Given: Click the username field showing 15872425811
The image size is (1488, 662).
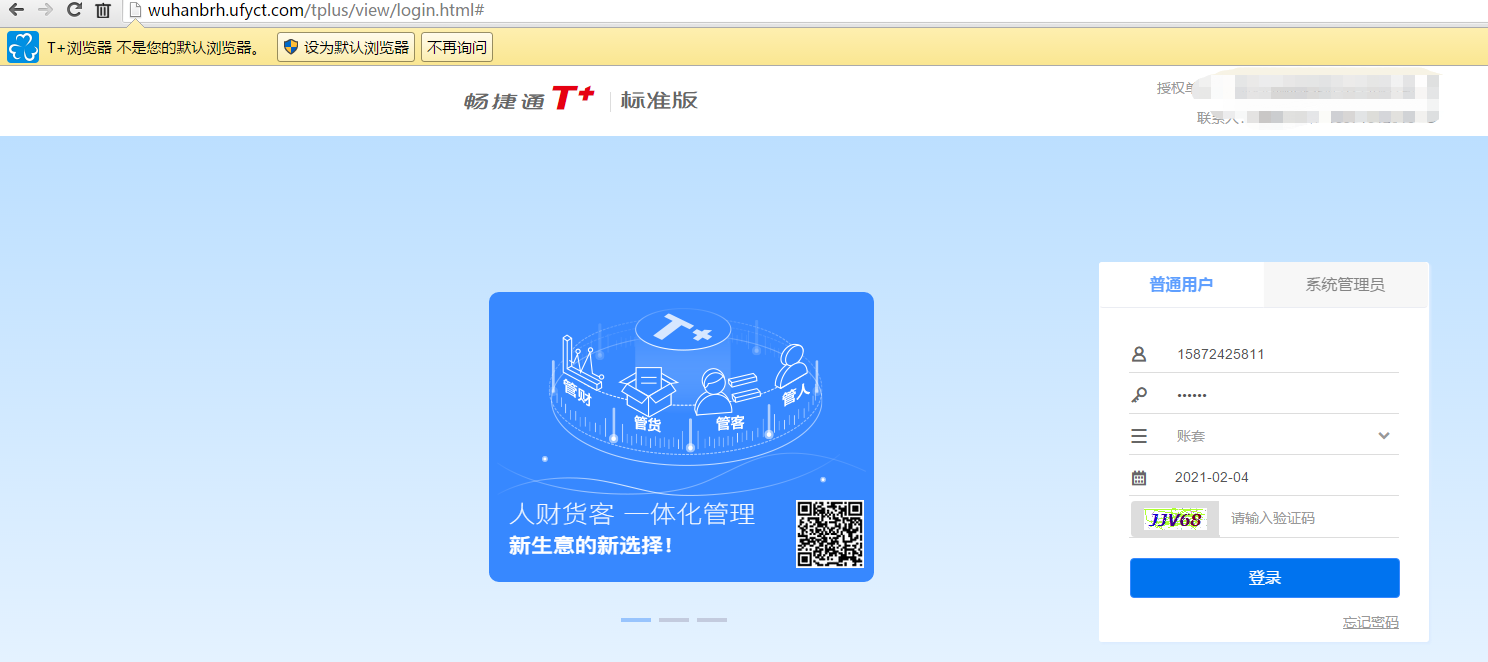Looking at the screenshot, I should [1264, 354].
